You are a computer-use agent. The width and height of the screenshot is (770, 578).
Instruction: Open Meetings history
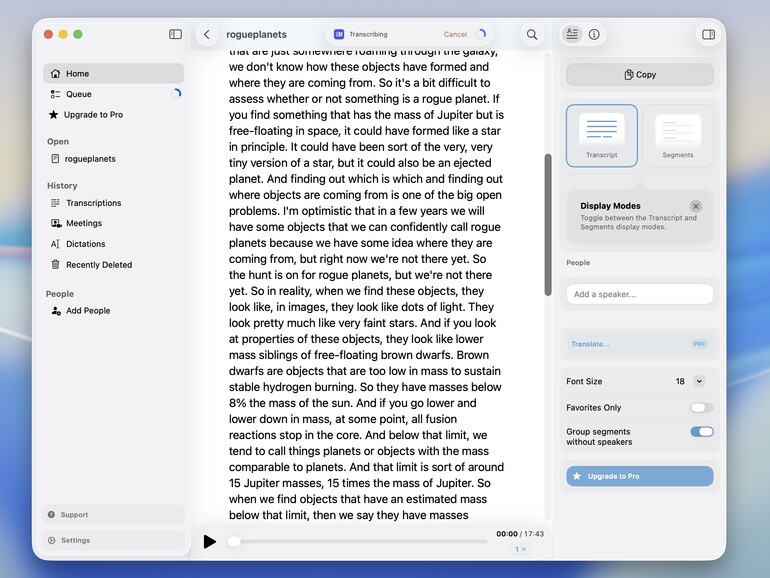coord(113,223)
